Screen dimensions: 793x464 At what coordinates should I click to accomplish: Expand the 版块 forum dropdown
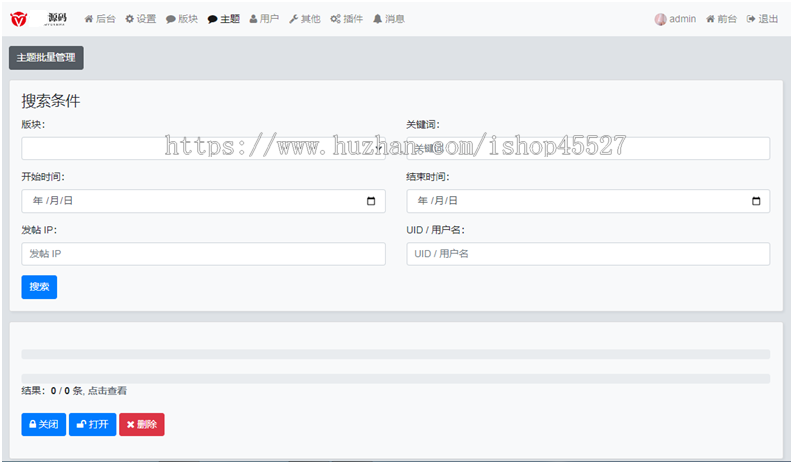click(203, 148)
